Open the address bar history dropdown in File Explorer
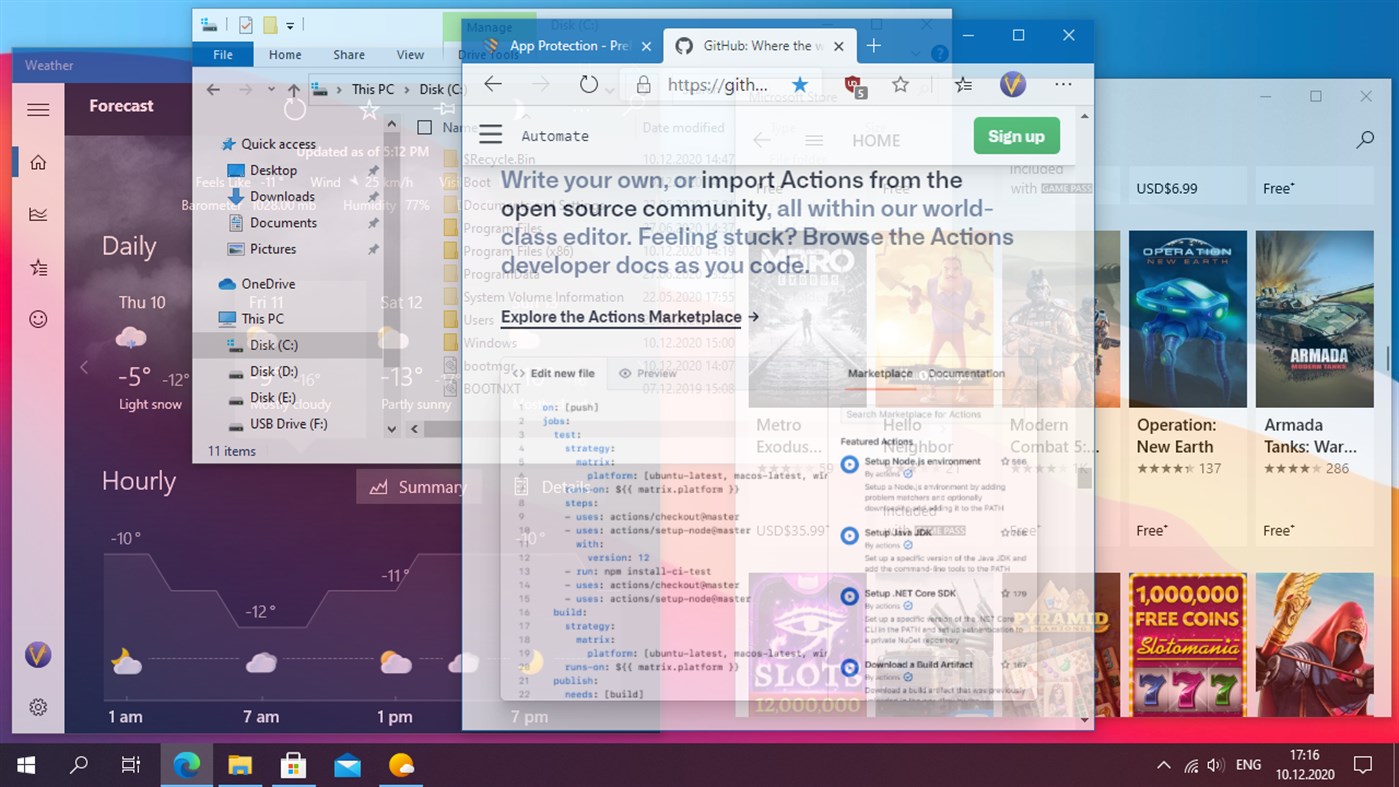Image resolution: width=1399 pixels, height=787 pixels. pyautogui.click(x=270, y=89)
